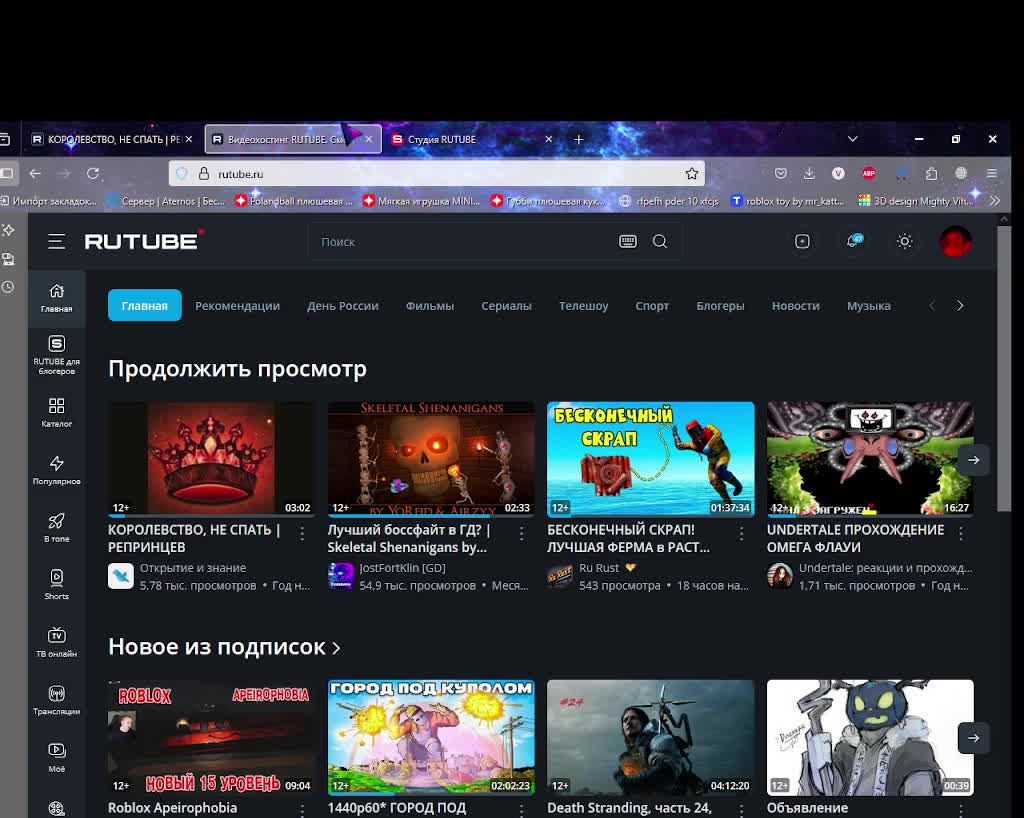
Task: Reload the page with refresh button
Action: pos(93,174)
